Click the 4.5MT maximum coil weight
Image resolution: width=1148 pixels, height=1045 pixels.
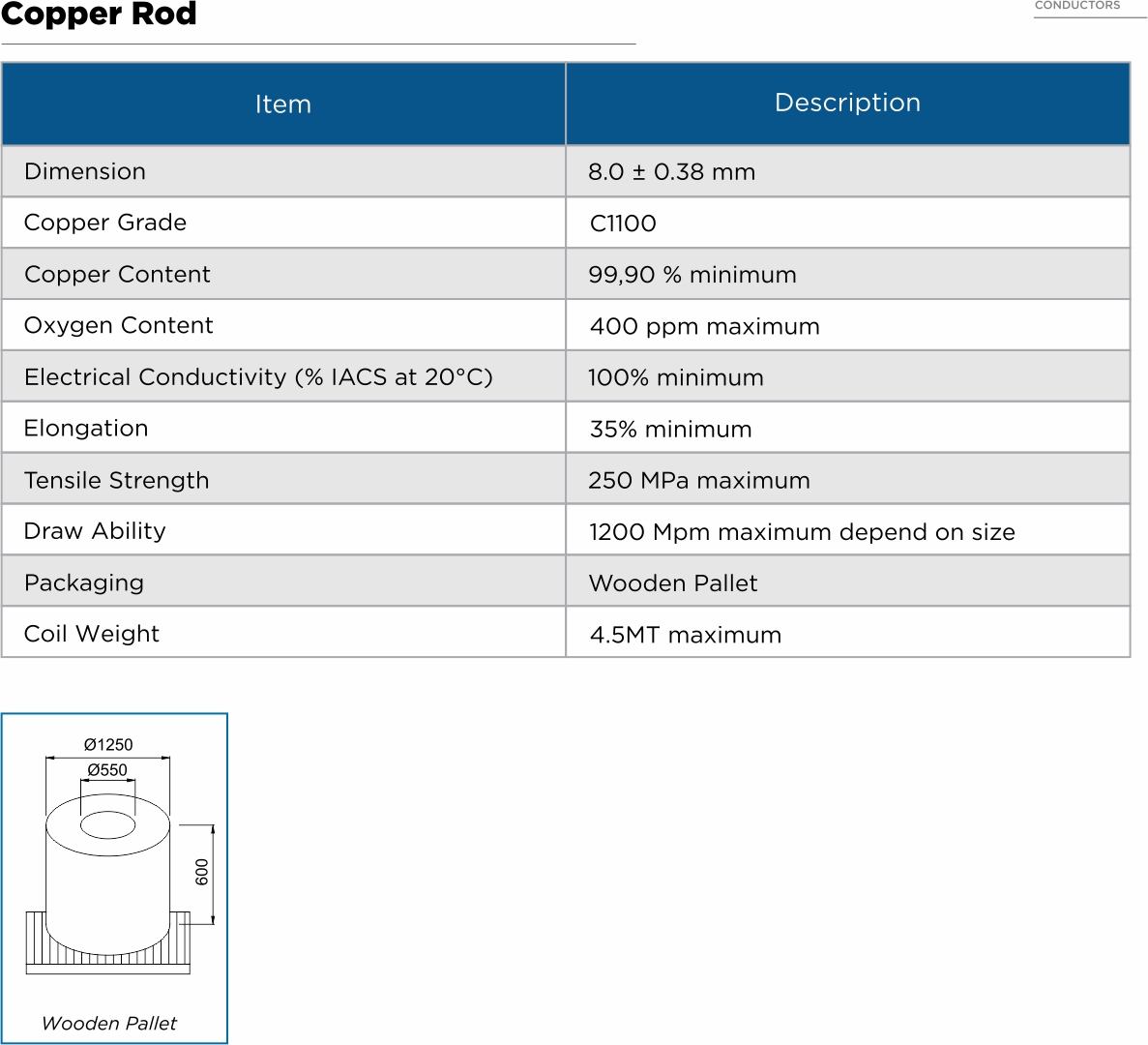[685, 635]
